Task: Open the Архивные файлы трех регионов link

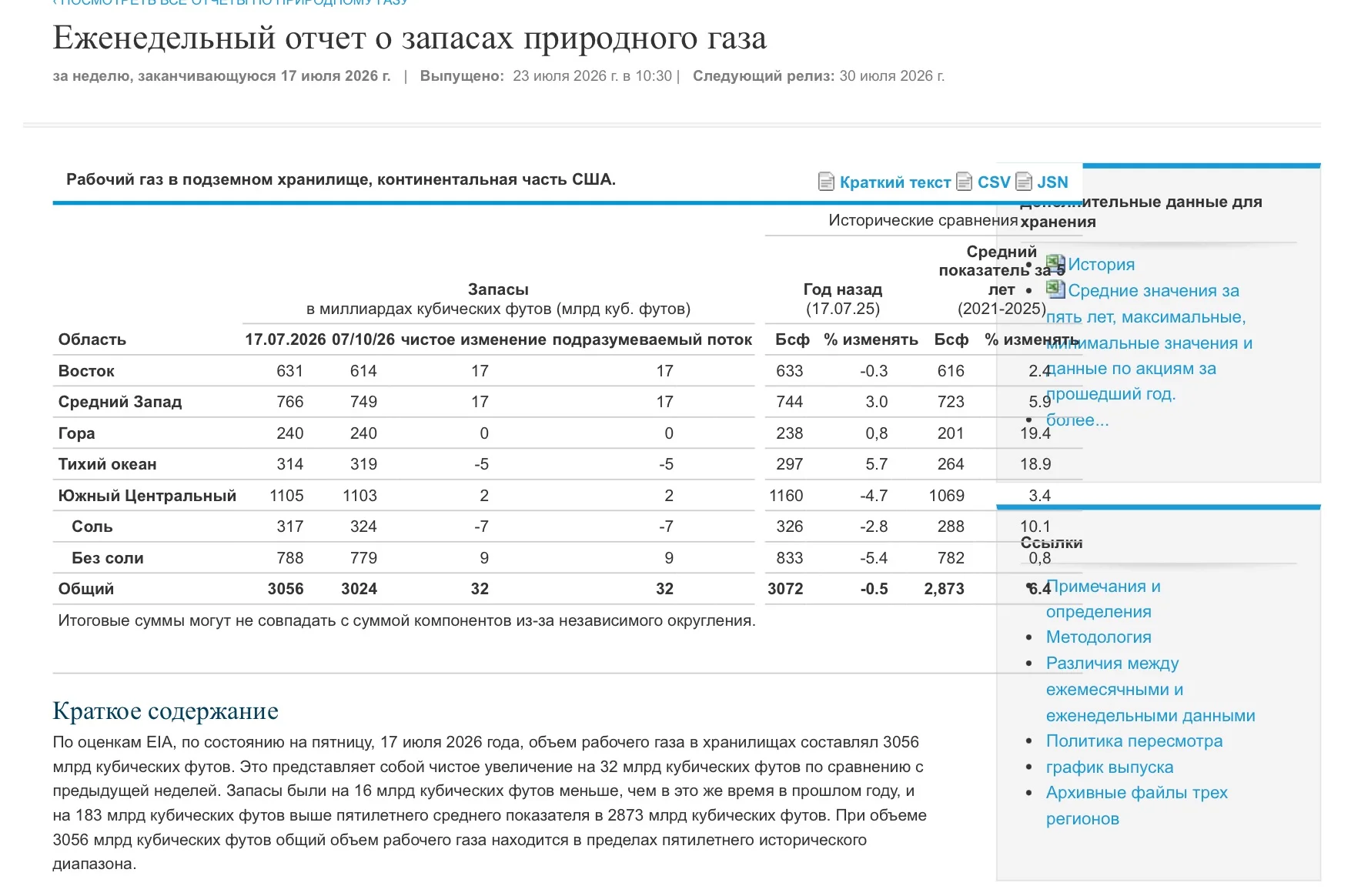Action: [x=1136, y=806]
